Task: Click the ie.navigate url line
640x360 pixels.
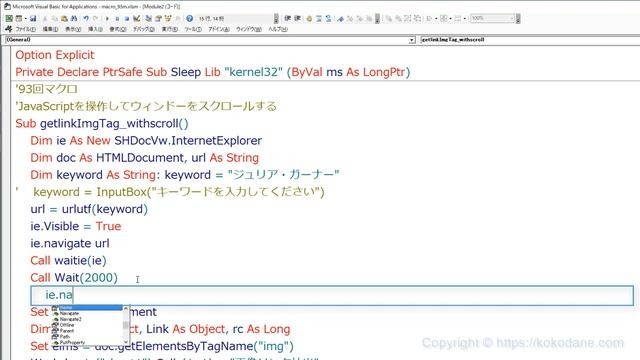Action: 70,243
